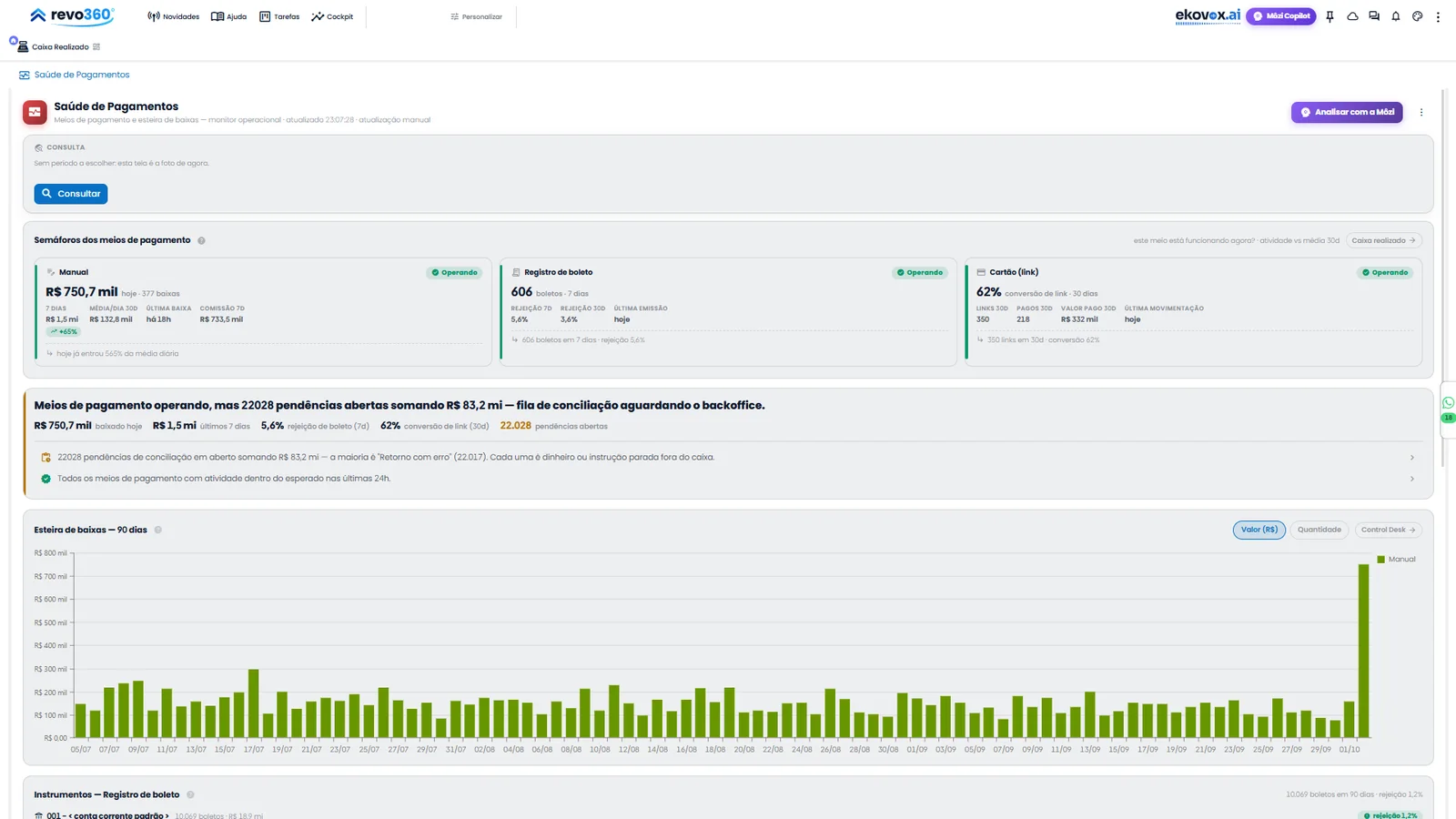The image size is (1456, 819).
Task: Open Cockpit in the top menu
Action: (332, 16)
